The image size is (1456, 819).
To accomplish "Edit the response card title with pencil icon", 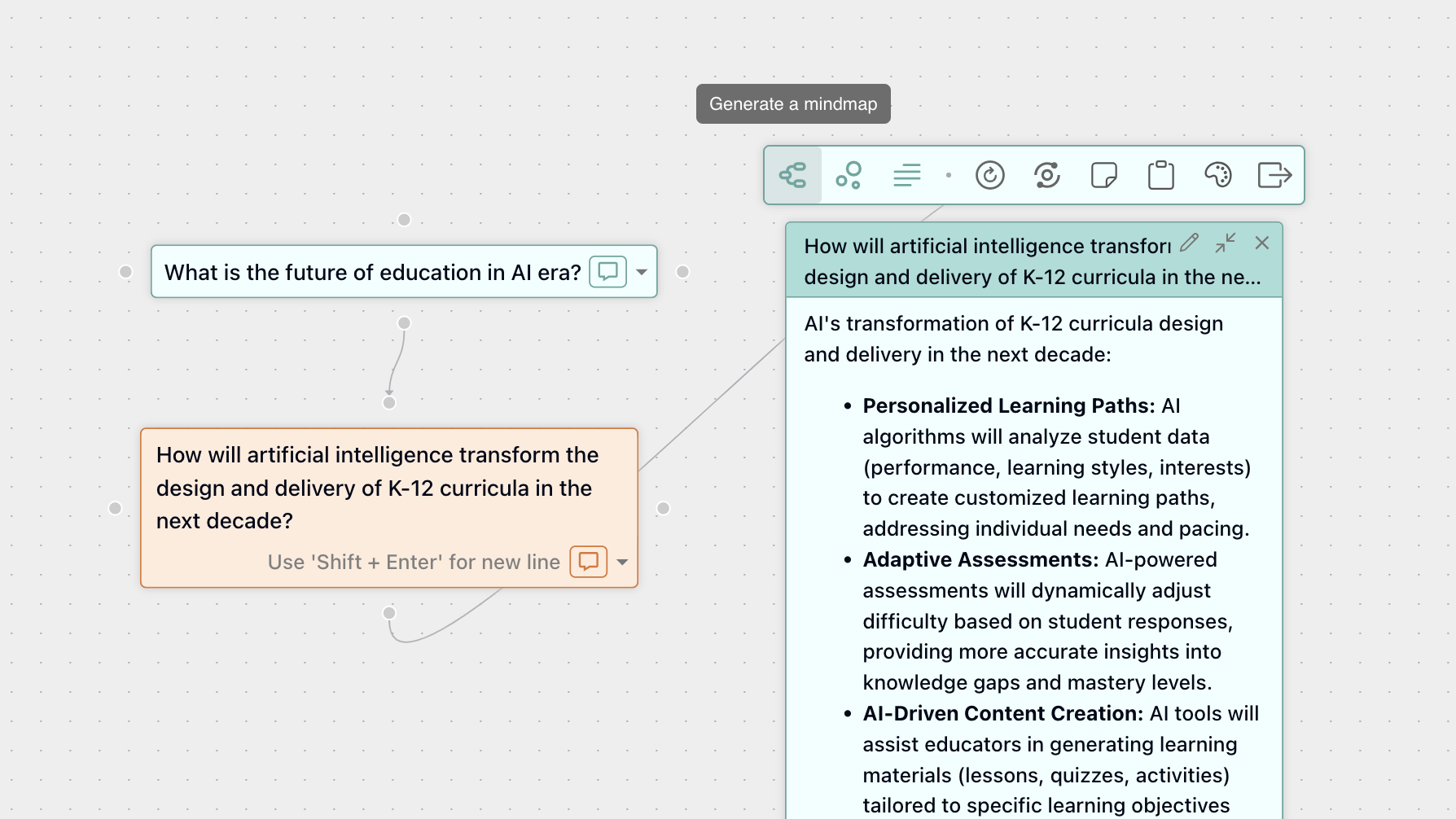I will point(1190,243).
